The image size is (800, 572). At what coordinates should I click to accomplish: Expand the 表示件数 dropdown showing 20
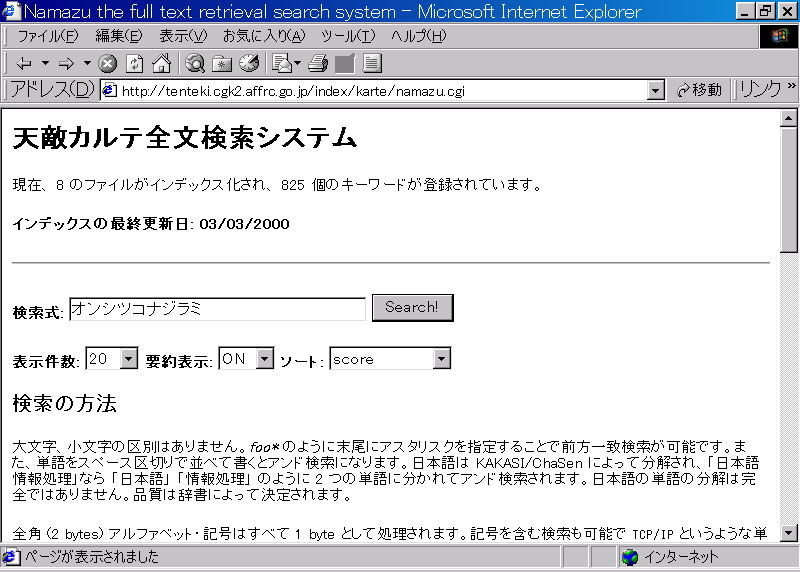128,358
